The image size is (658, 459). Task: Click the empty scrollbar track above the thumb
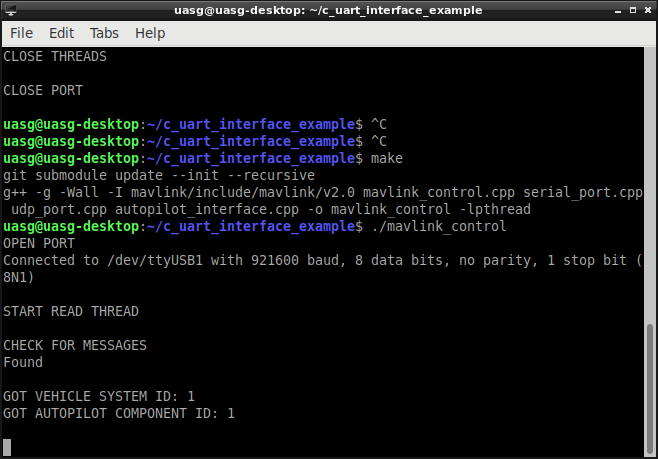[650, 185]
